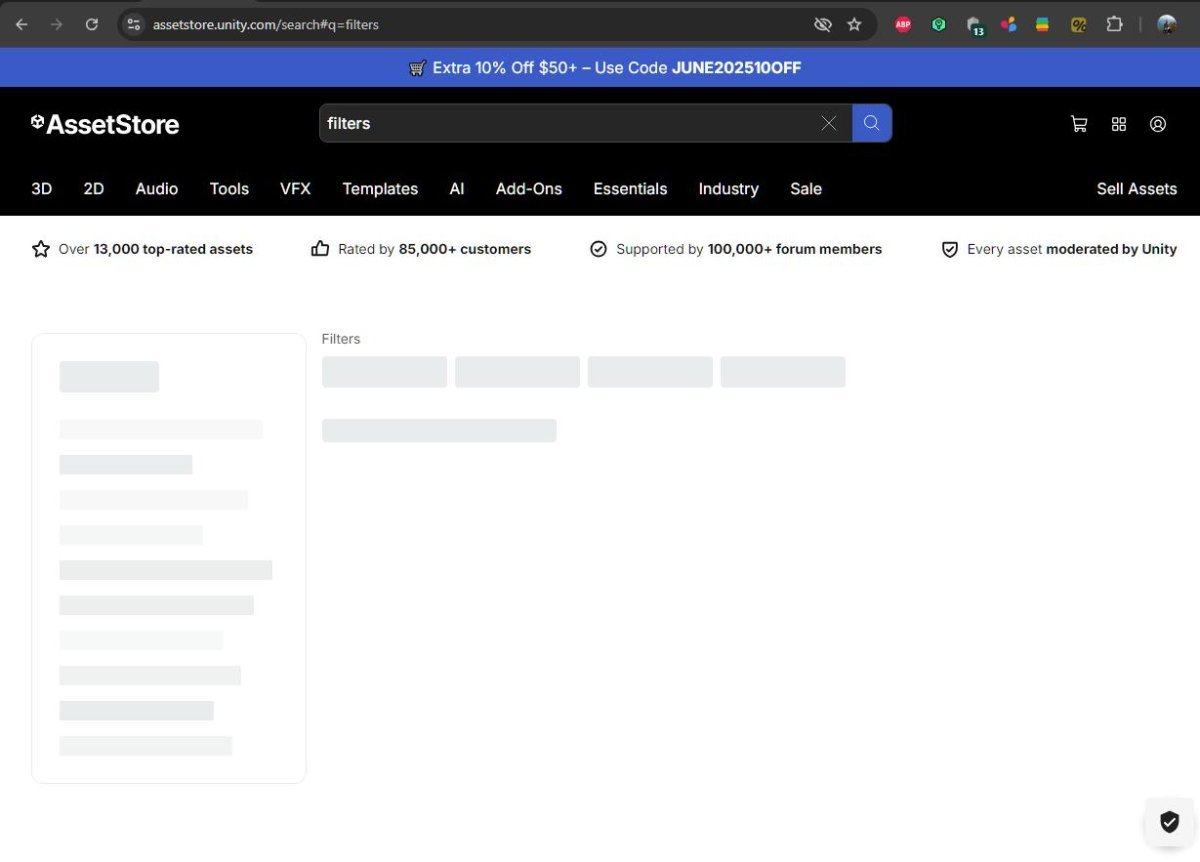Click the Sell Assets link
Image resolution: width=1200 pixels, height=862 pixels.
click(1136, 189)
